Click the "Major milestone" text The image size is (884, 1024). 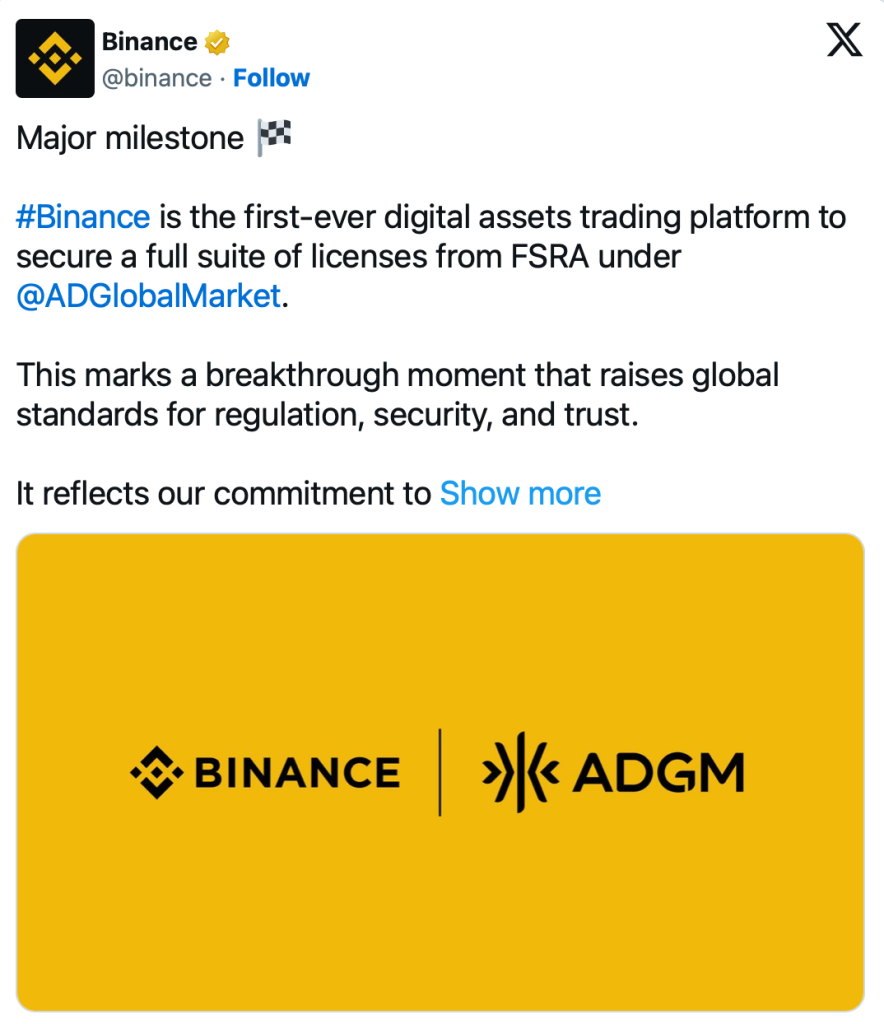pyautogui.click(x=130, y=138)
